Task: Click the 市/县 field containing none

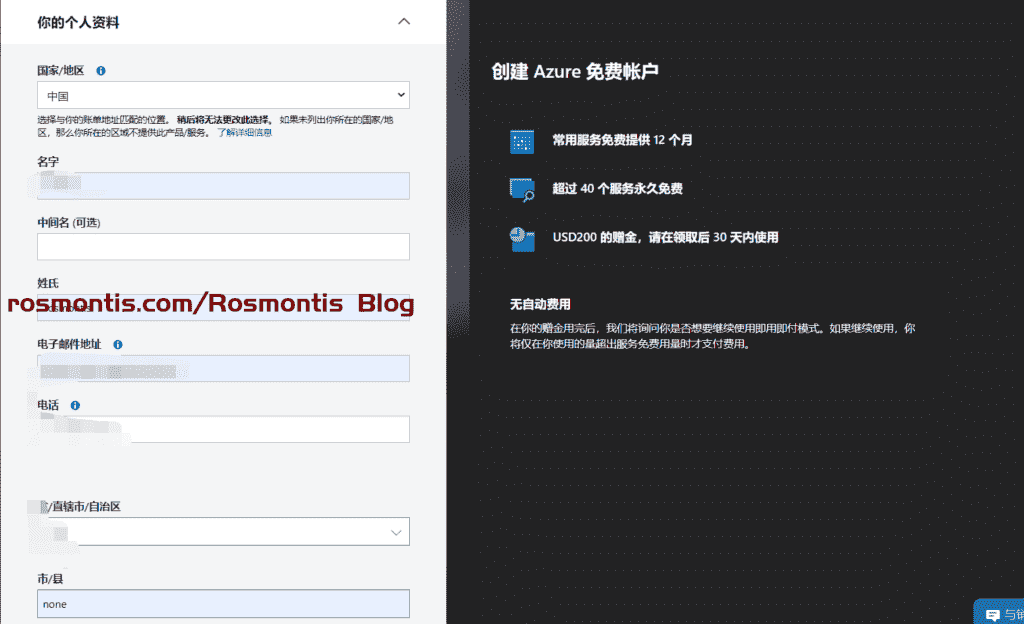Action: coord(223,604)
